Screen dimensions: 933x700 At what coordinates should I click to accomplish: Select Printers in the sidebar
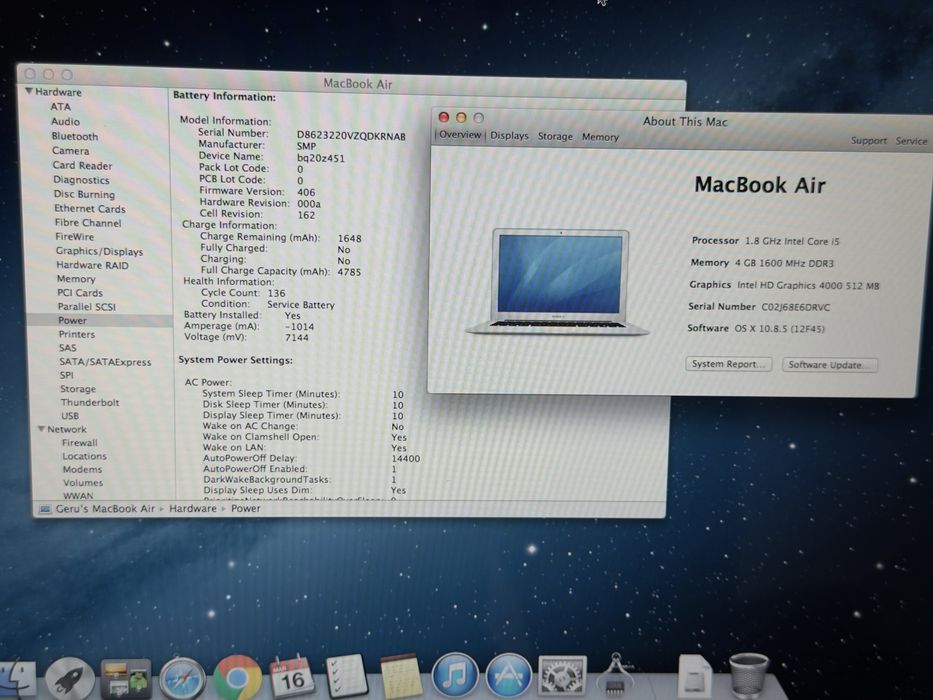tap(77, 334)
